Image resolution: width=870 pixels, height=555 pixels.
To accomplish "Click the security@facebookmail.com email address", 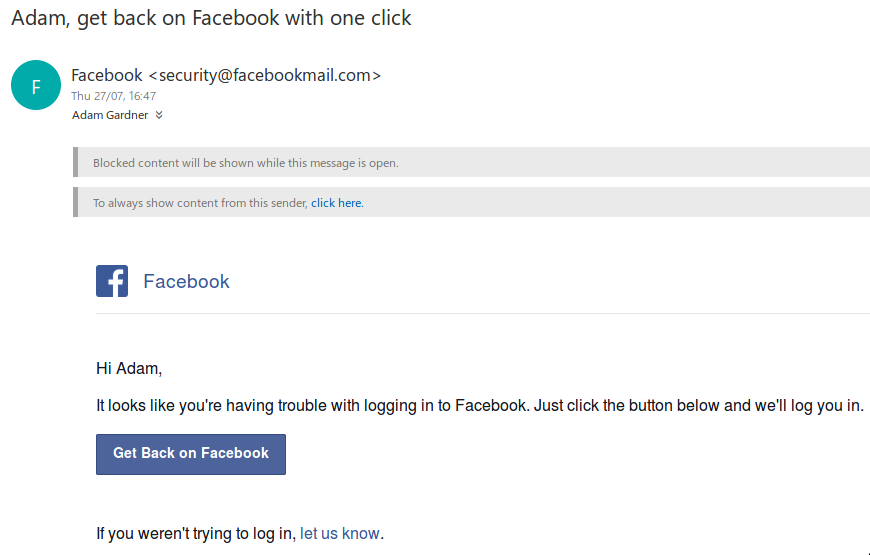I will (x=265, y=75).
